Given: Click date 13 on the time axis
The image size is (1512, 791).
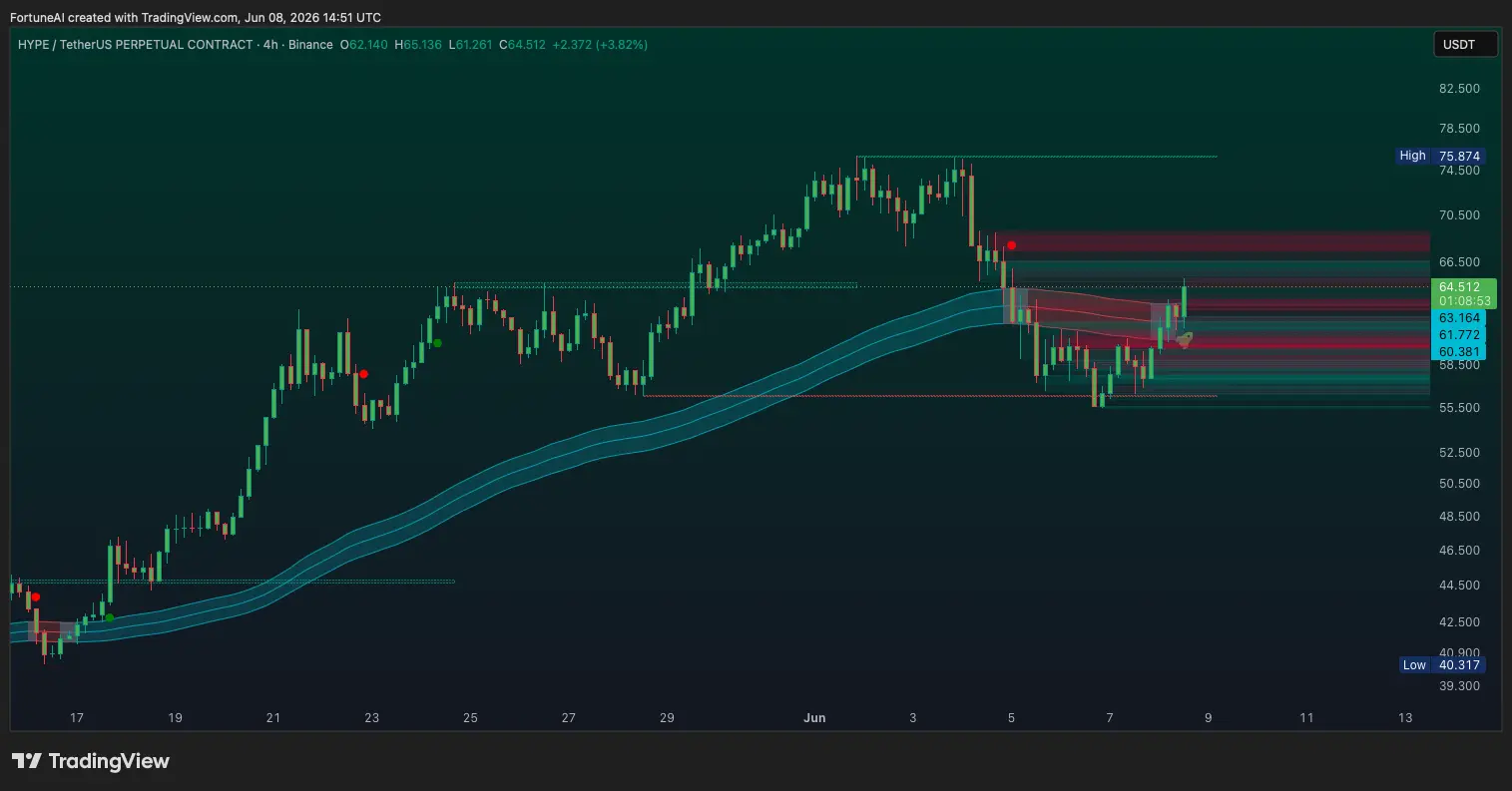Looking at the screenshot, I should [x=1405, y=718].
